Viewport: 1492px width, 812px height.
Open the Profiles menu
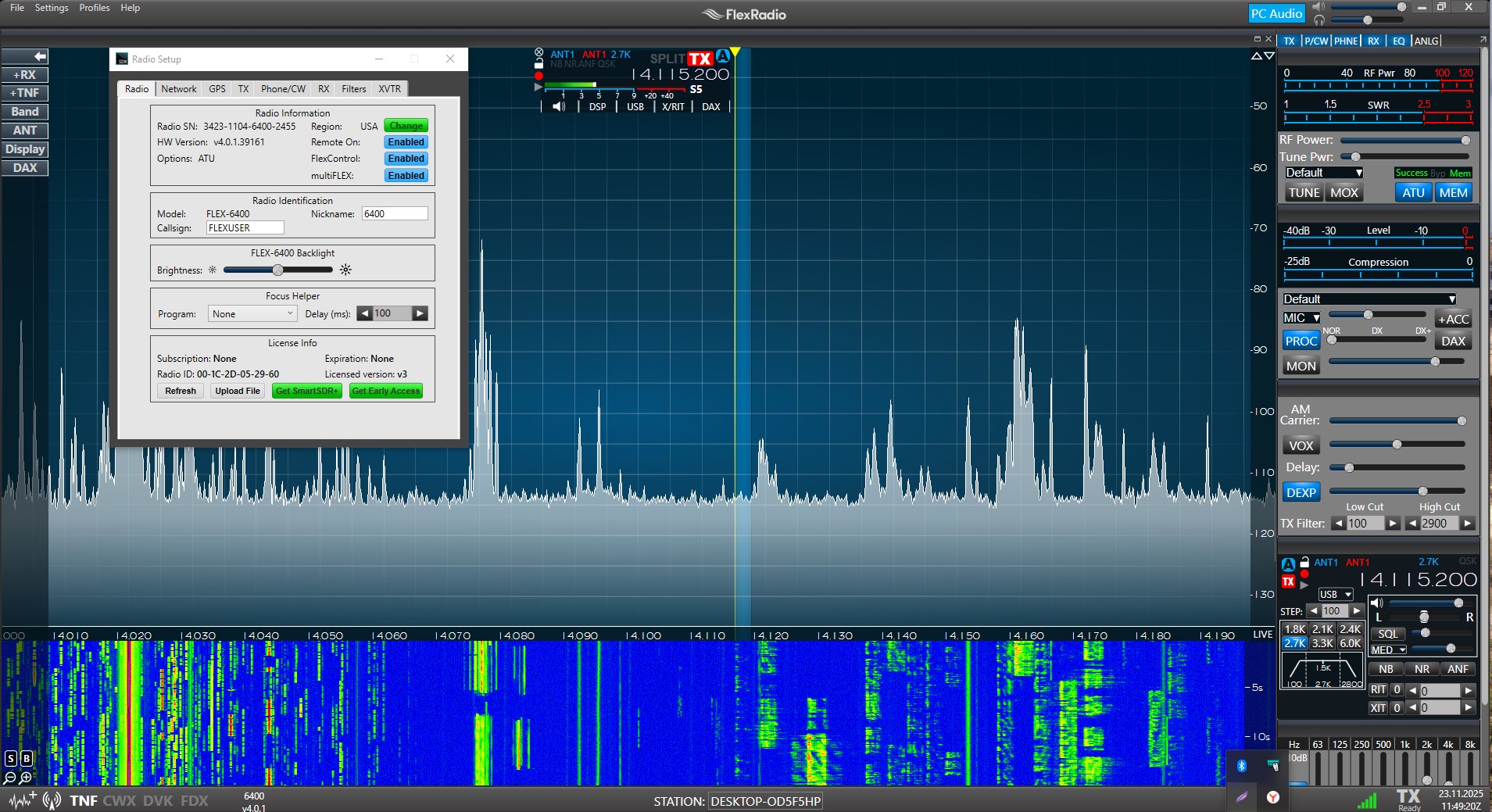click(95, 8)
